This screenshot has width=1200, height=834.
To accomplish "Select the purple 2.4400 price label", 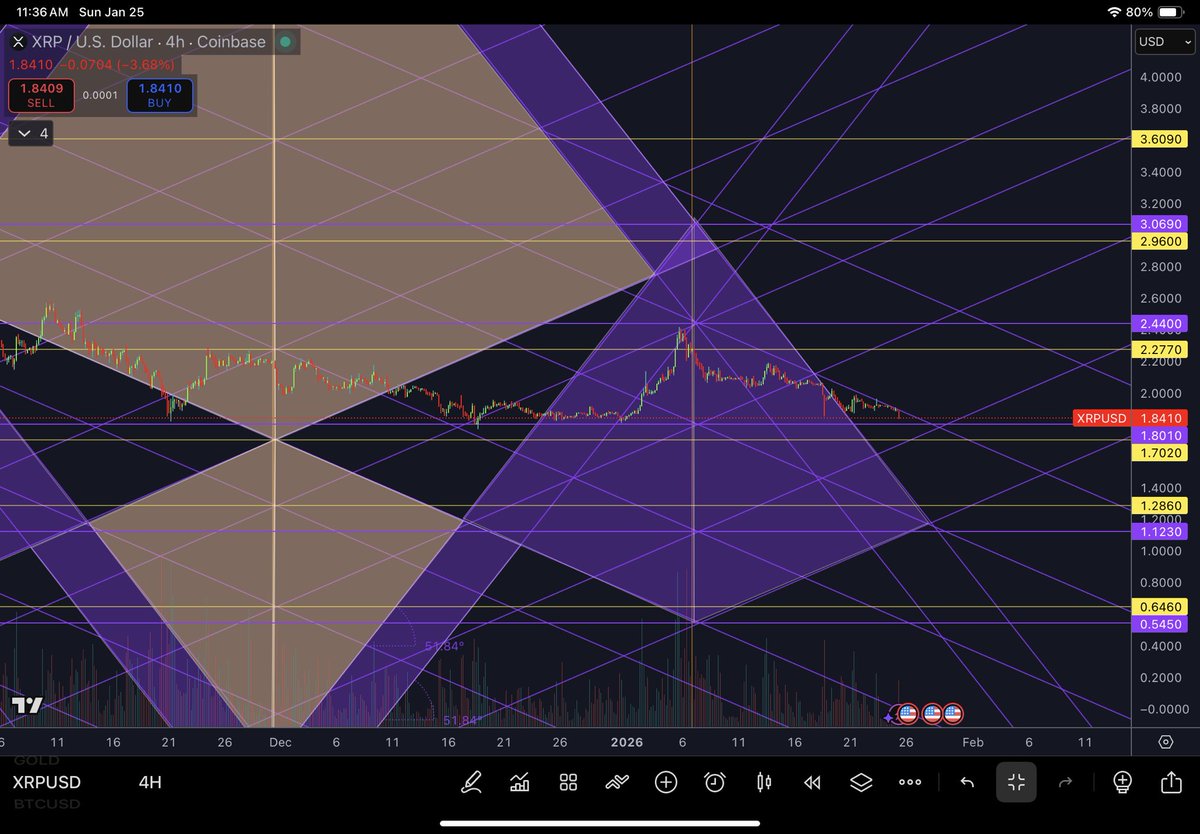I will [1159, 323].
